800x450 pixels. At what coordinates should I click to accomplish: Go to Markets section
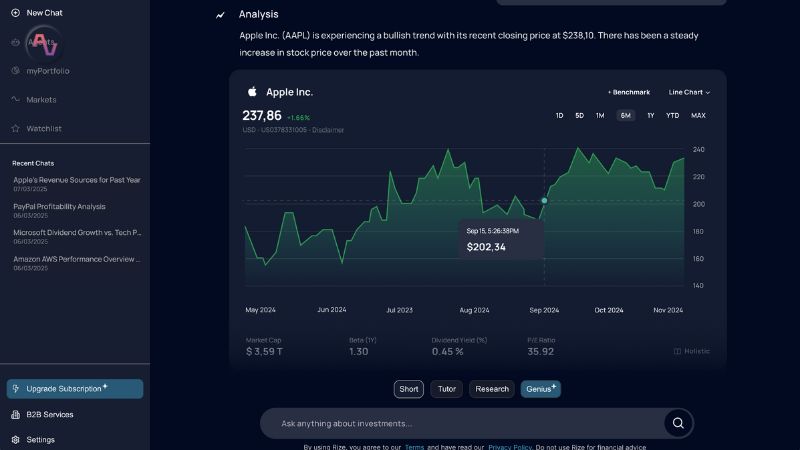coord(41,99)
